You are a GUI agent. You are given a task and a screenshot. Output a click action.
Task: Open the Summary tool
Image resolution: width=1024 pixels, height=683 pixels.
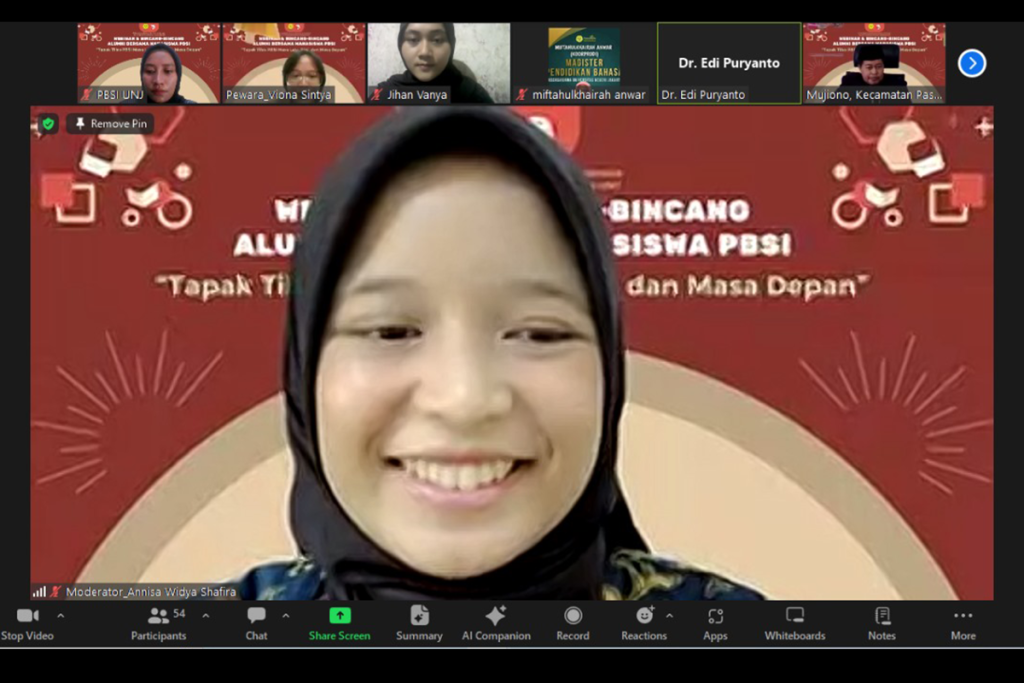(419, 623)
